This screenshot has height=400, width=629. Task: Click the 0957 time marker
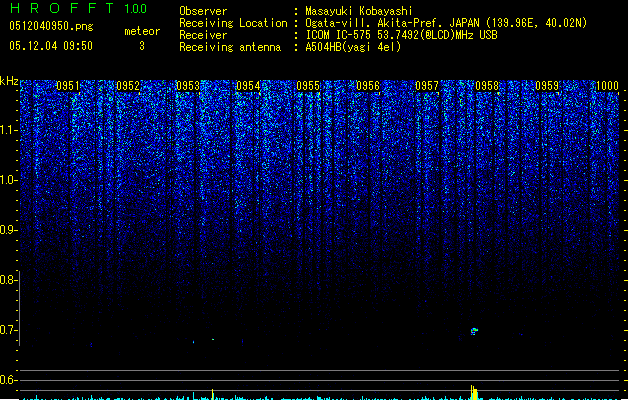427,86
